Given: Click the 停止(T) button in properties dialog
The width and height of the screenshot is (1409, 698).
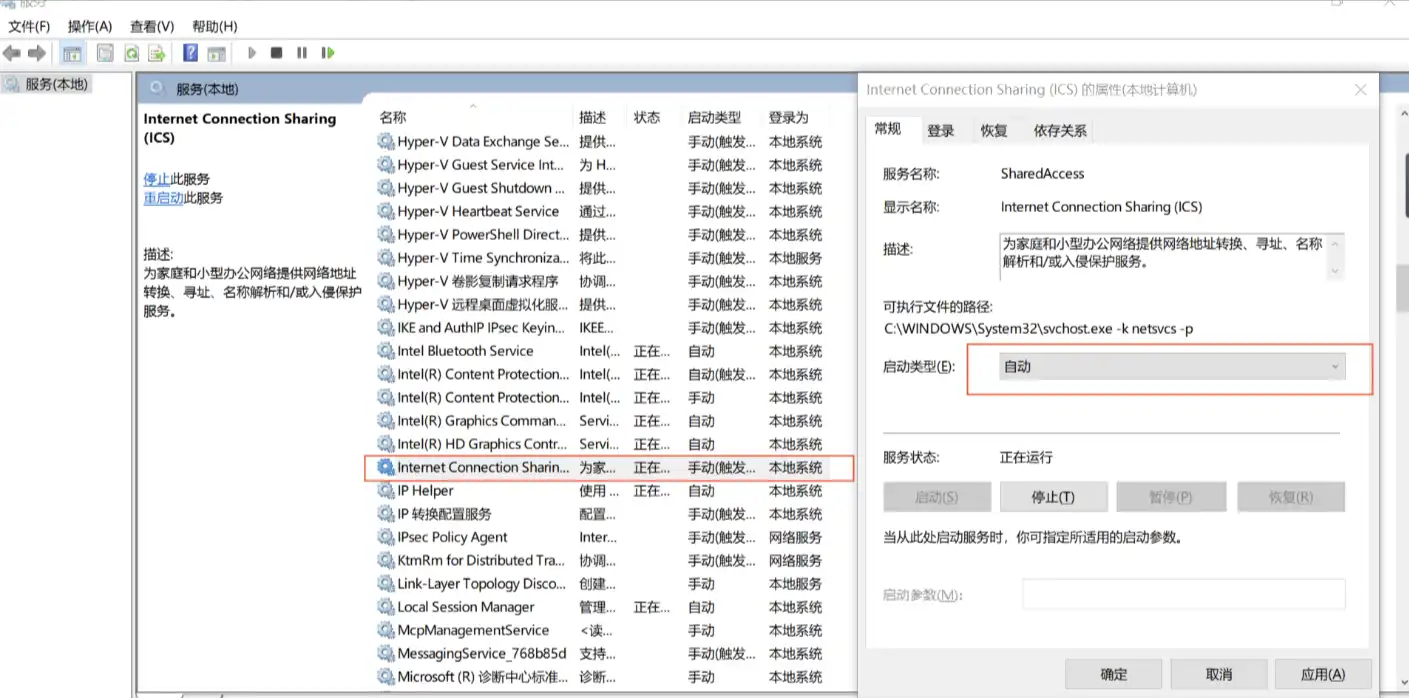Looking at the screenshot, I should click(1053, 497).
